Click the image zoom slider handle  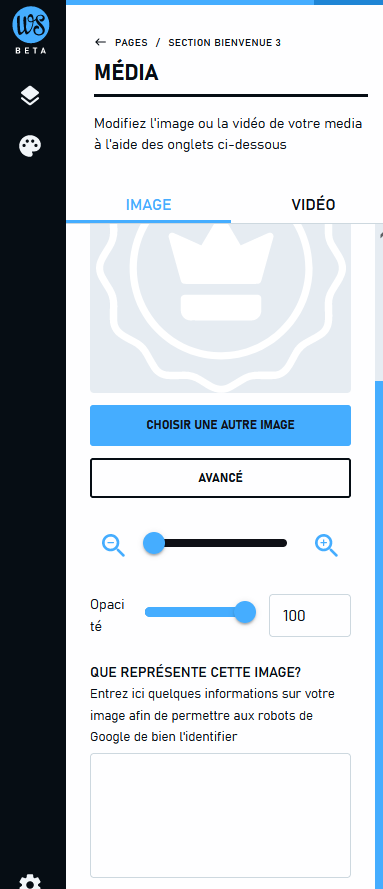(154, 543)
